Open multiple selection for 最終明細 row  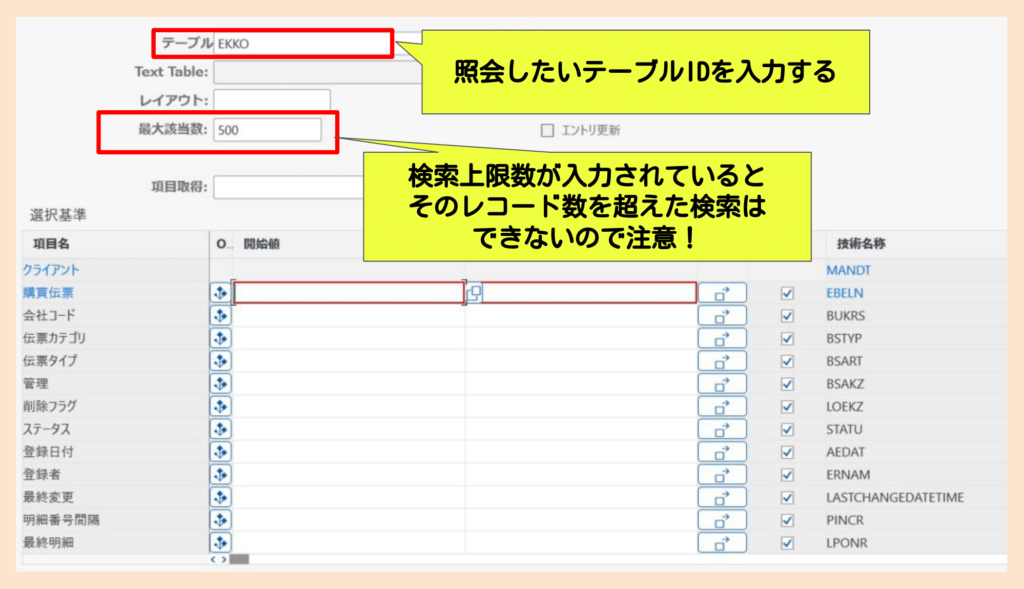[220, 541]
